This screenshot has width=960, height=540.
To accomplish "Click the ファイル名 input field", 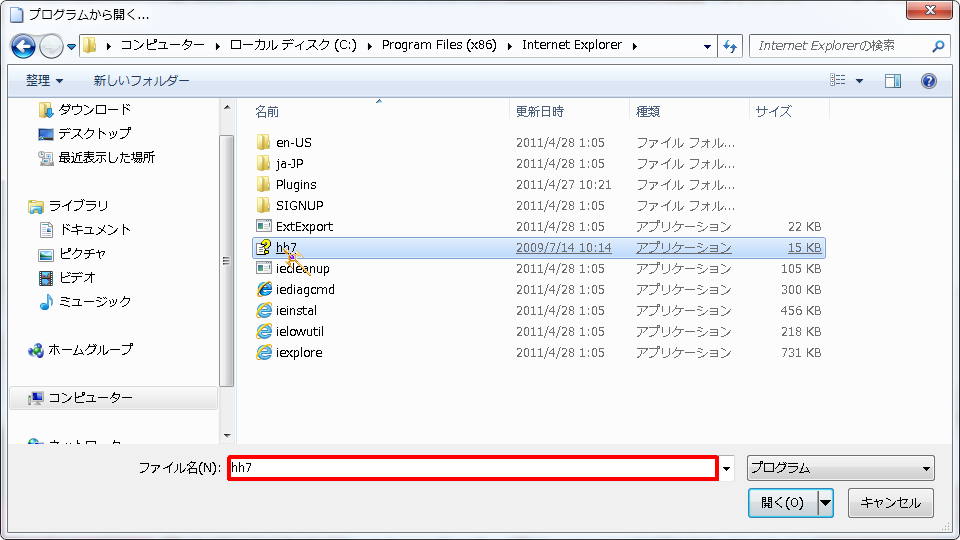I will (x=473, y=468).
